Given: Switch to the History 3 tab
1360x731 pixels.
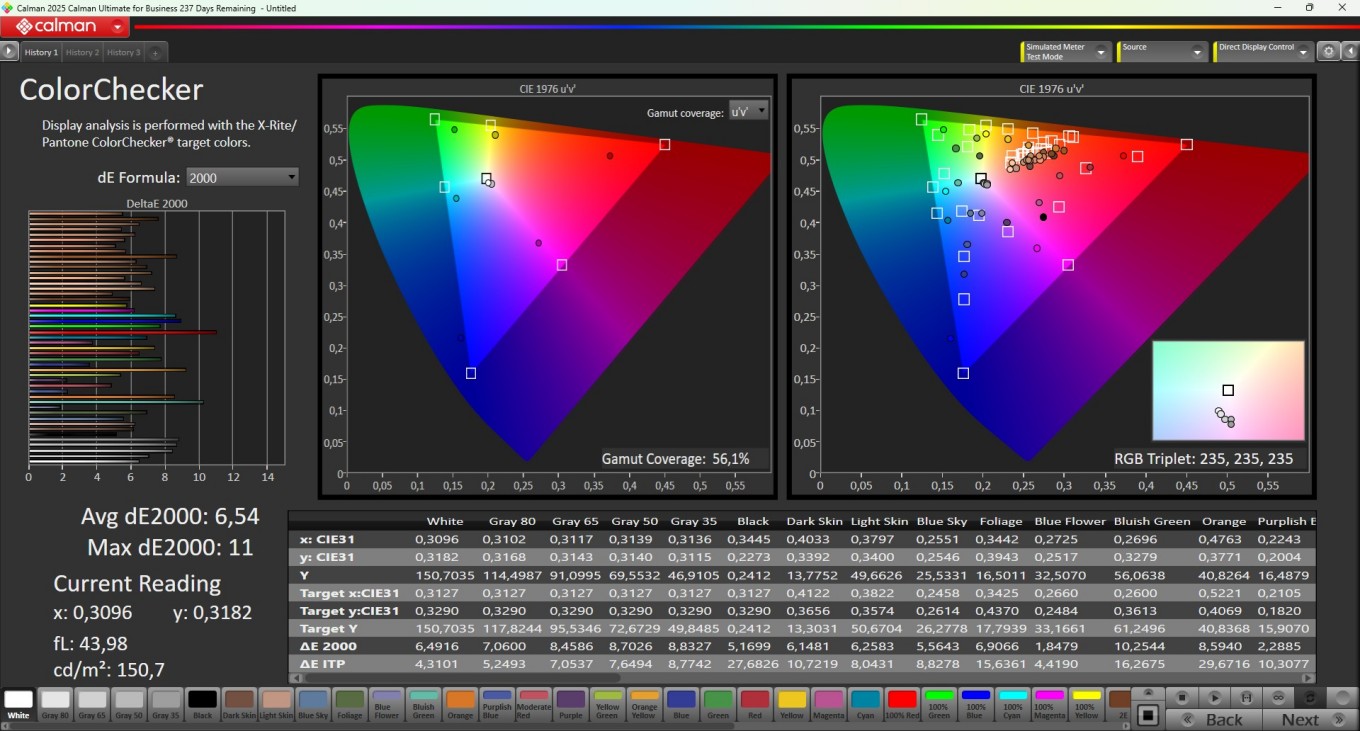Looking at the screenshot, I should point(123,52).
